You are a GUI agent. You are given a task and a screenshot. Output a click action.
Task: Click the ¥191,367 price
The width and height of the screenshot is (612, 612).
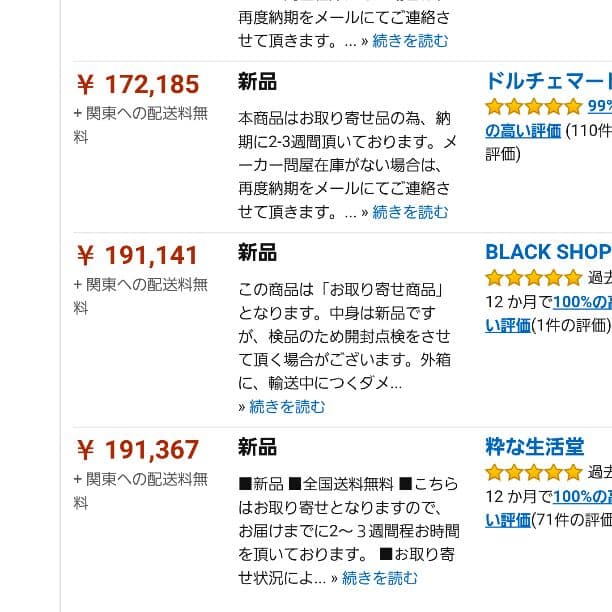[x=138, y=451]
